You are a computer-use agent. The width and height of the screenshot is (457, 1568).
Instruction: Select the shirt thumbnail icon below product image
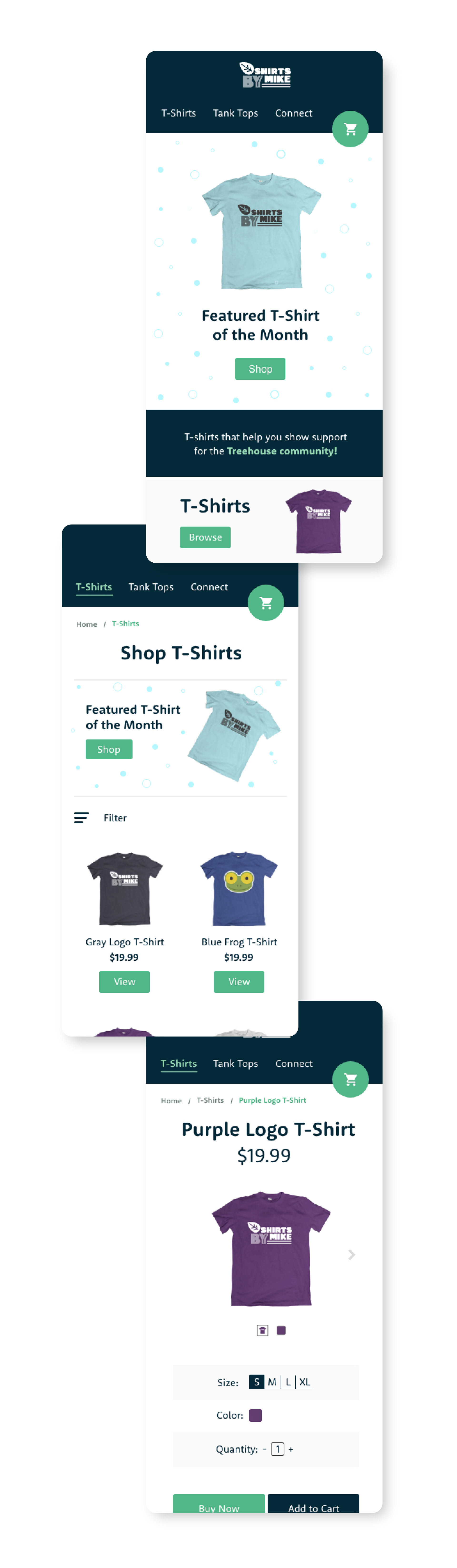(x=263, y=1330)
